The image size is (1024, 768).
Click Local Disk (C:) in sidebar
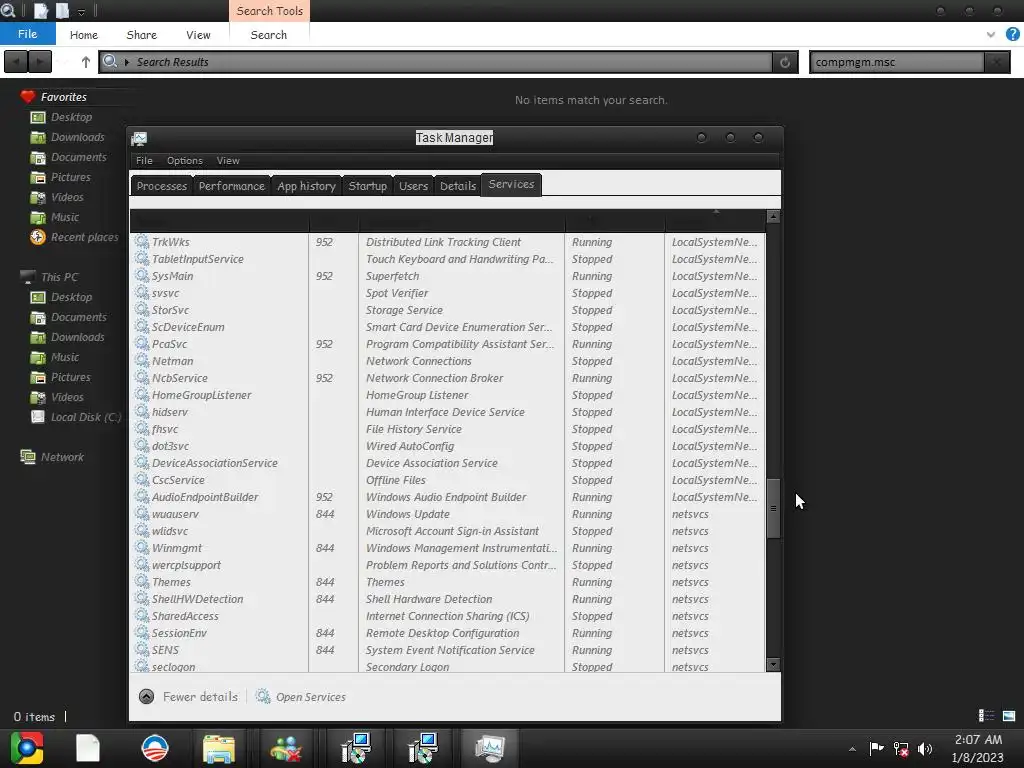click(86, 417)
